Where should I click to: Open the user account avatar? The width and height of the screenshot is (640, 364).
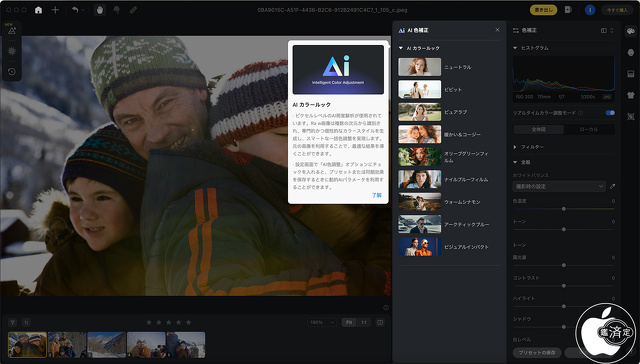[589, 10]
